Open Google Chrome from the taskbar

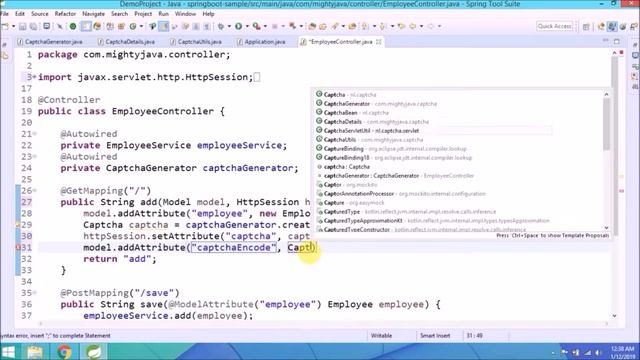[64, 352]
